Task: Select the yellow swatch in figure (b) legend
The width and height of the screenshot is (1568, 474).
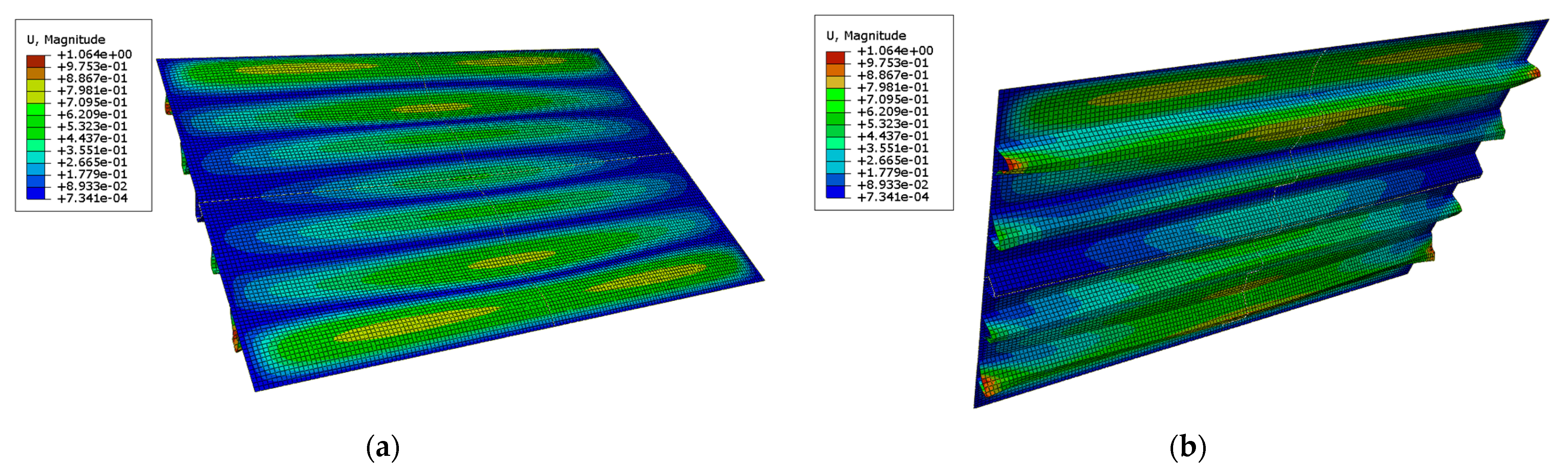Action: (835, 82)
